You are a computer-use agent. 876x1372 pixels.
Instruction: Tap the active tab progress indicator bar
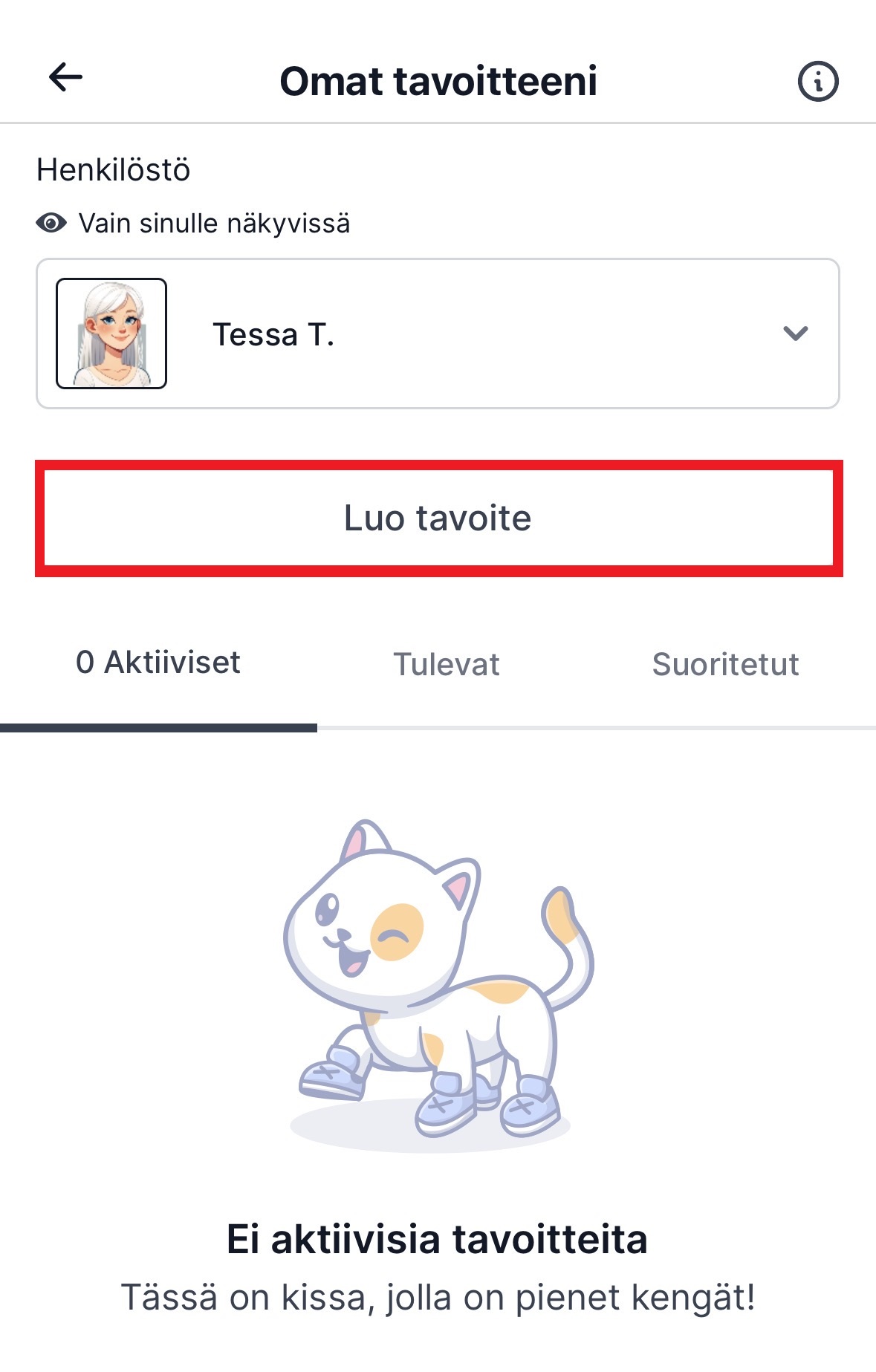[159, 727]
